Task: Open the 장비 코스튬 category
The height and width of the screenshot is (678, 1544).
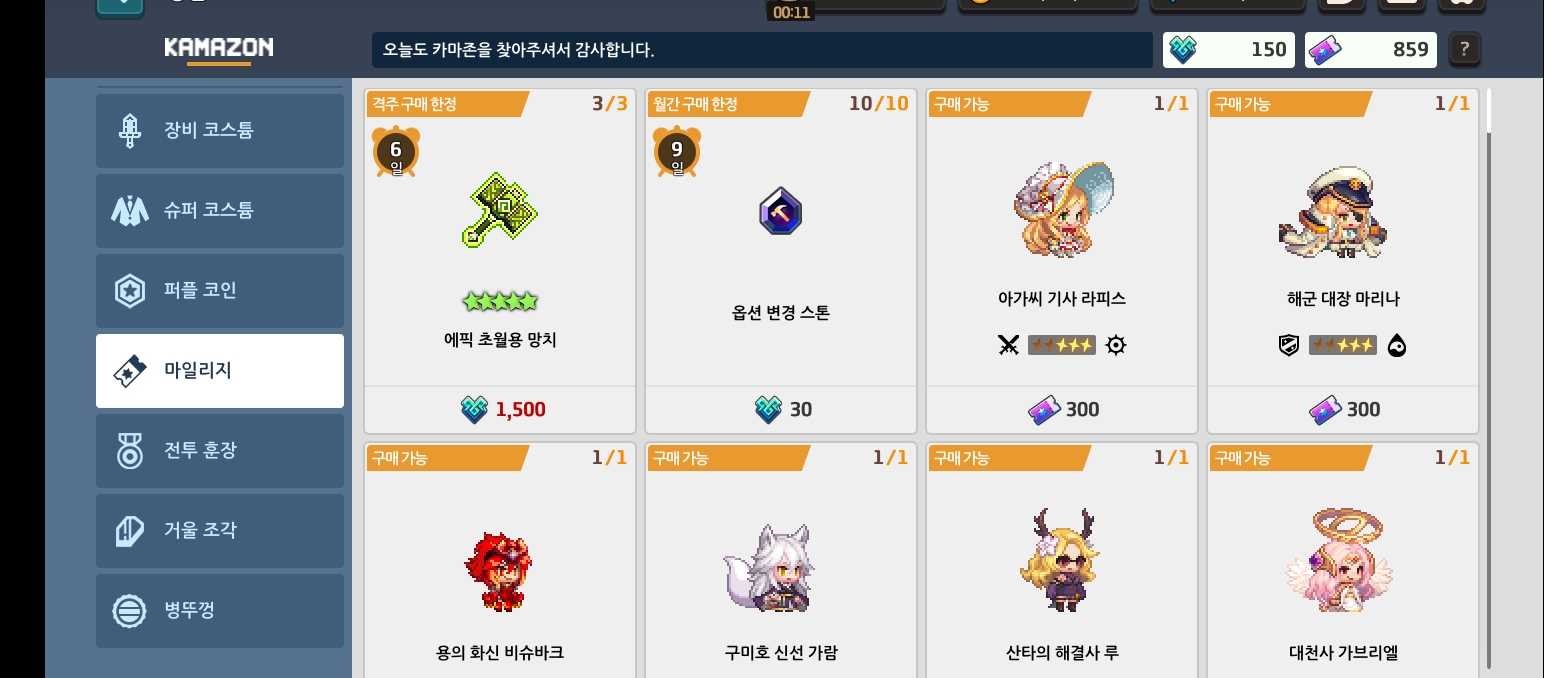Action: pyautogui.click(x=220, y=130)
